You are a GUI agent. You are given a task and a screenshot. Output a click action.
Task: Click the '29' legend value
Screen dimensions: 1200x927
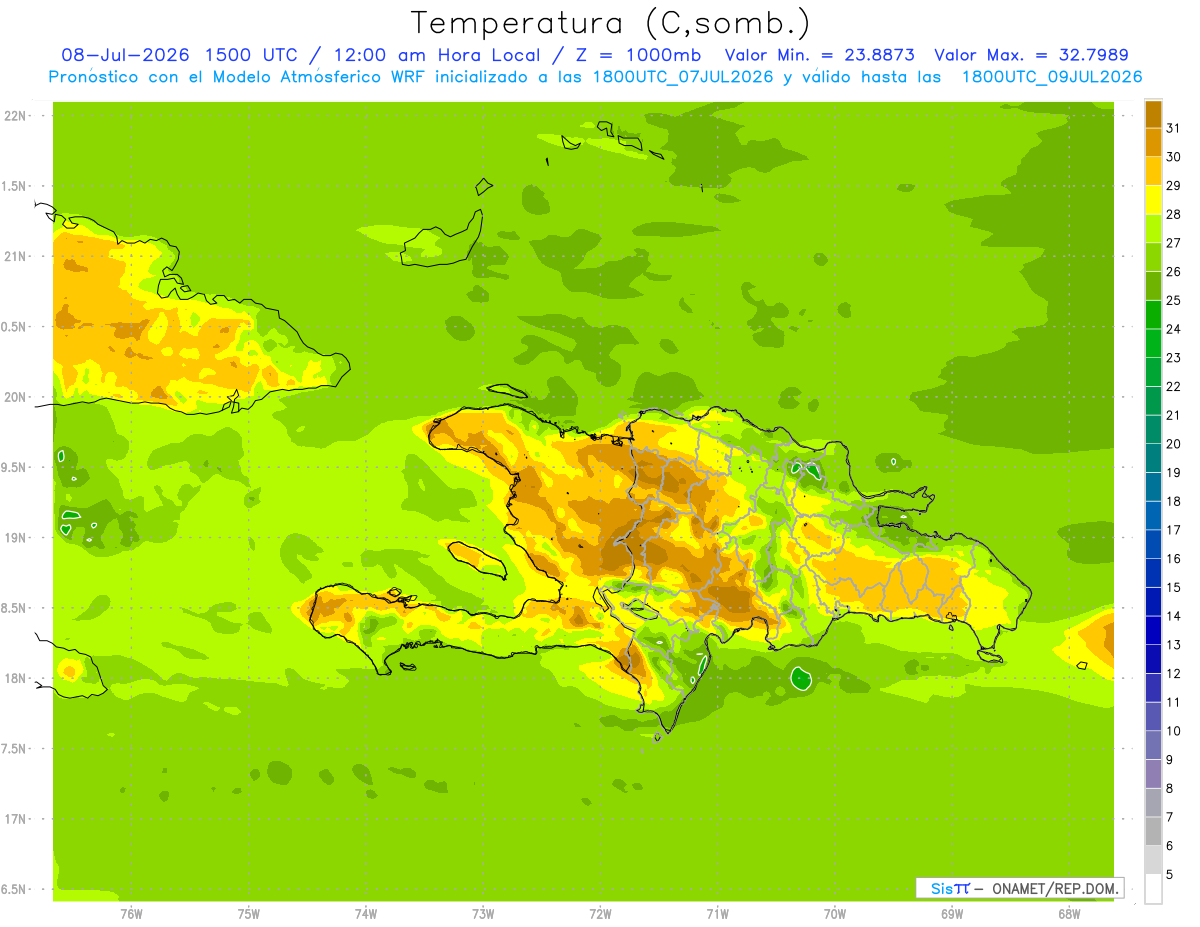1173,185
